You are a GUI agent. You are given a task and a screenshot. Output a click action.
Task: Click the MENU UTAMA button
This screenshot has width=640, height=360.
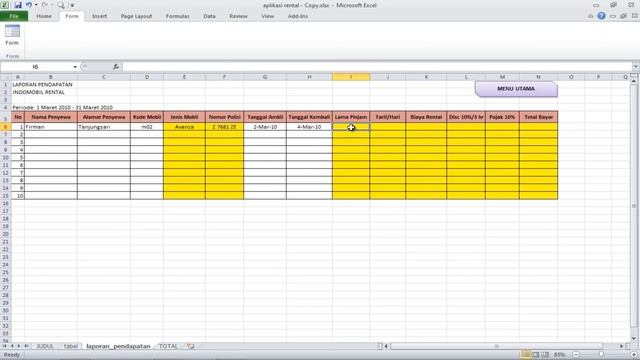[x=516, y=89]
